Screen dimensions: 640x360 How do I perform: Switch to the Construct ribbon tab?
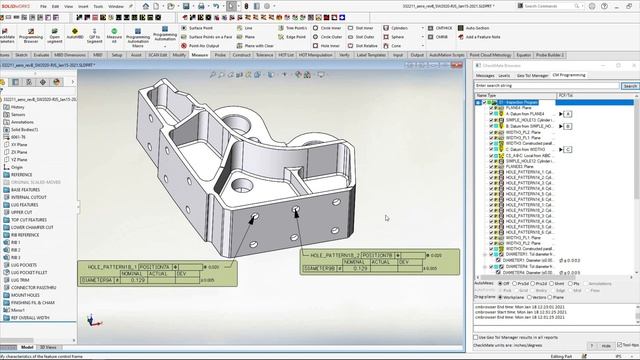tap(242, 55)
